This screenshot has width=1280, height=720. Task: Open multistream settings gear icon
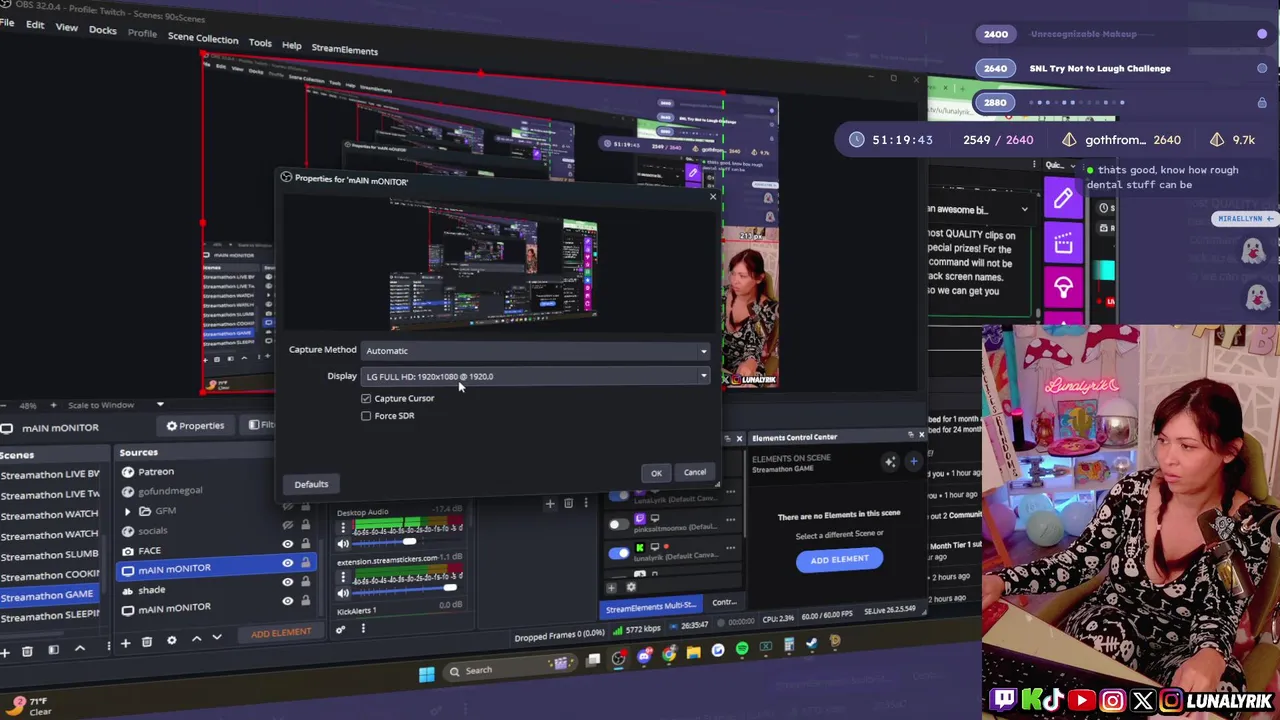click(x=630, y=587)
